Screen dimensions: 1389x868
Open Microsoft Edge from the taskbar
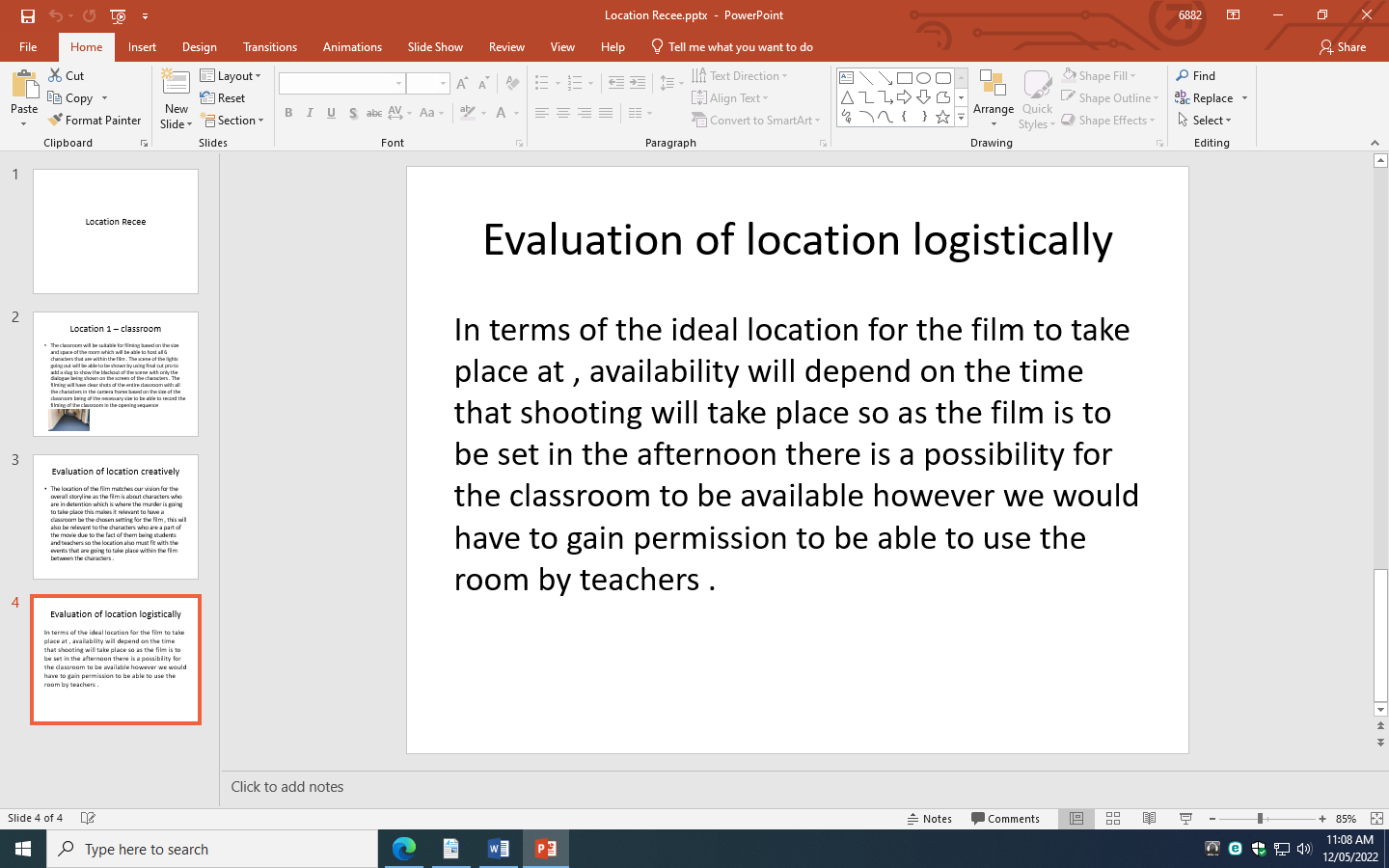tap(403, 849)
